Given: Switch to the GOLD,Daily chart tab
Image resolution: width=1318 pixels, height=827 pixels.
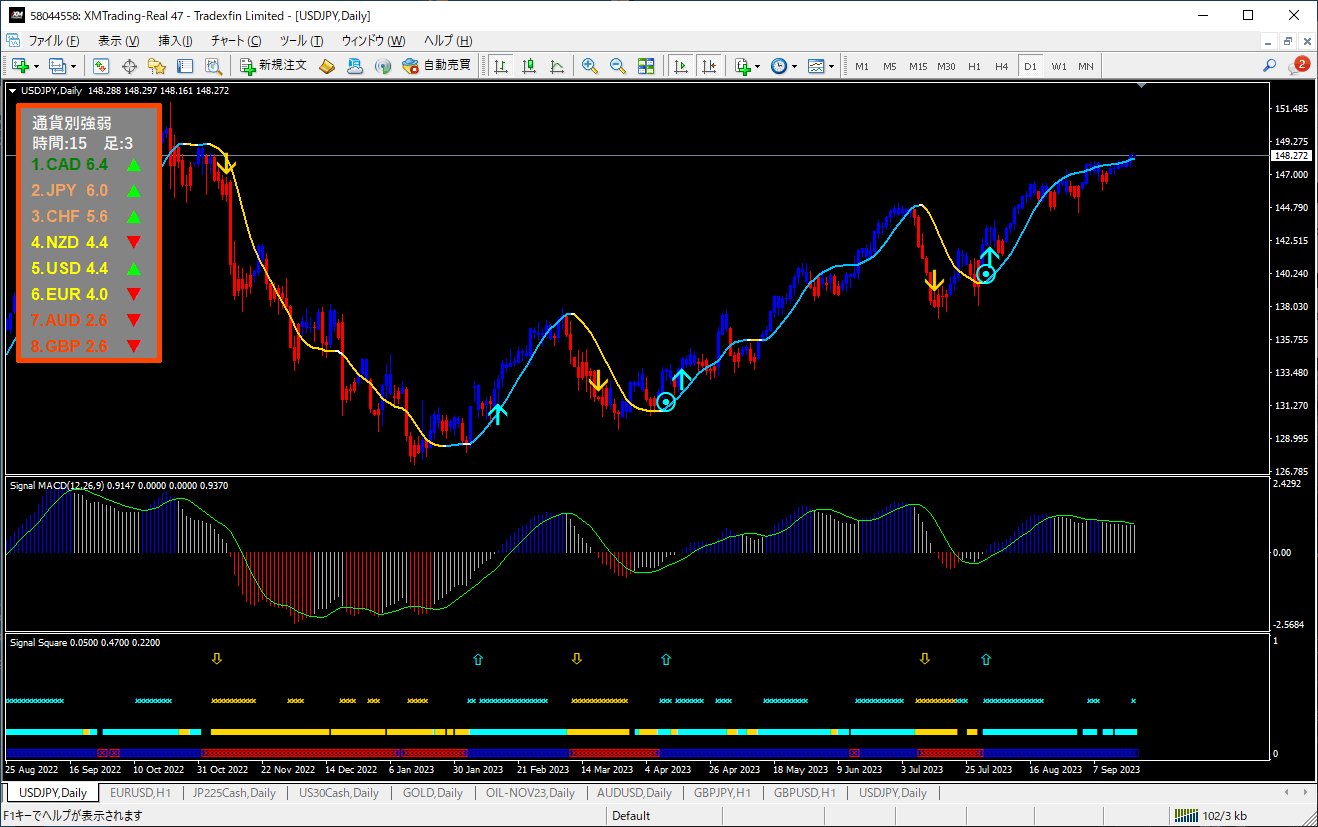Looking at the screenshot, I should [433, 793].
